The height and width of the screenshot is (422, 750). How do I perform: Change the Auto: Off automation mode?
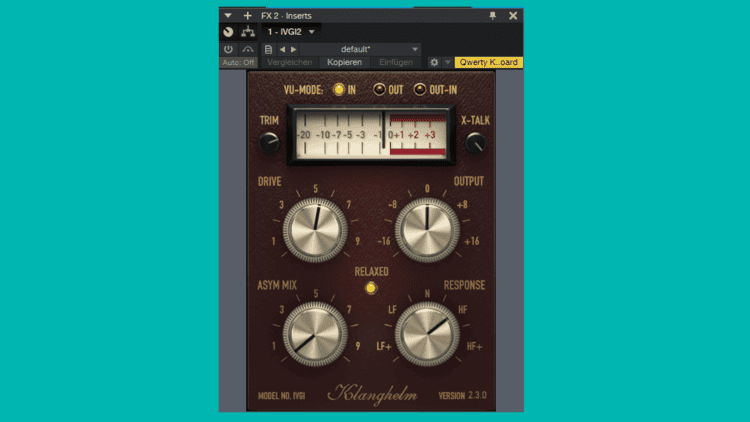tap(238, 62)
